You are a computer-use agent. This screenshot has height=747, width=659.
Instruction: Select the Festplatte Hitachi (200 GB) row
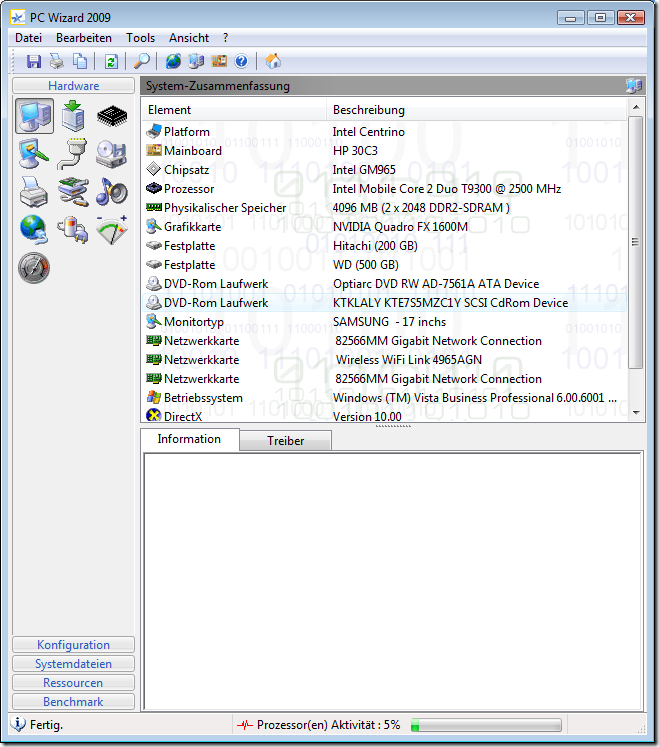tap(384, 246)
